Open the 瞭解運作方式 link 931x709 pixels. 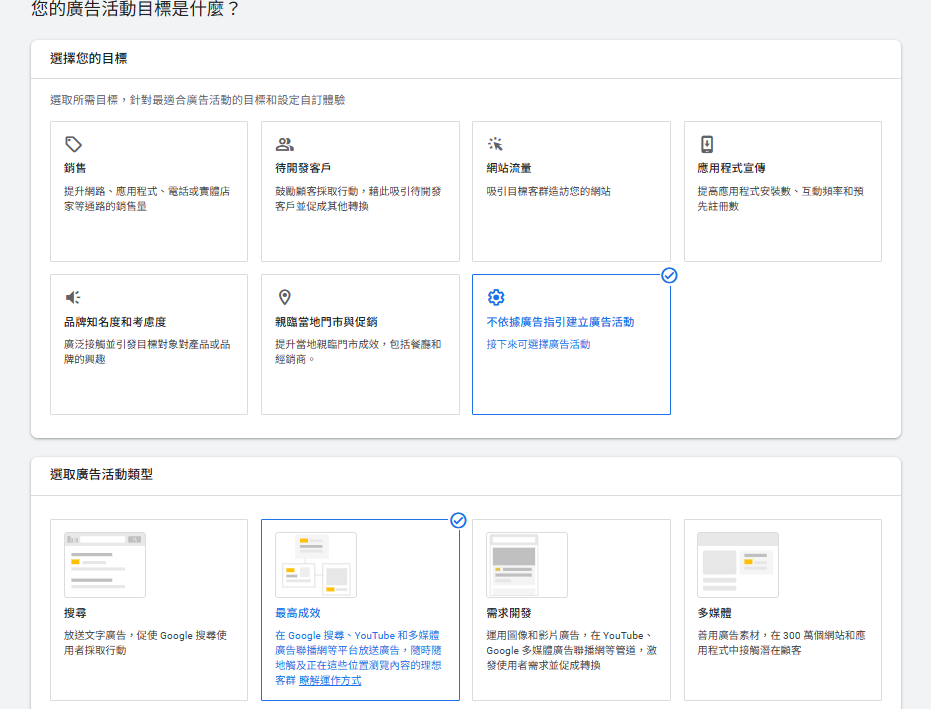pyautogui.click(x=330, y=680)
